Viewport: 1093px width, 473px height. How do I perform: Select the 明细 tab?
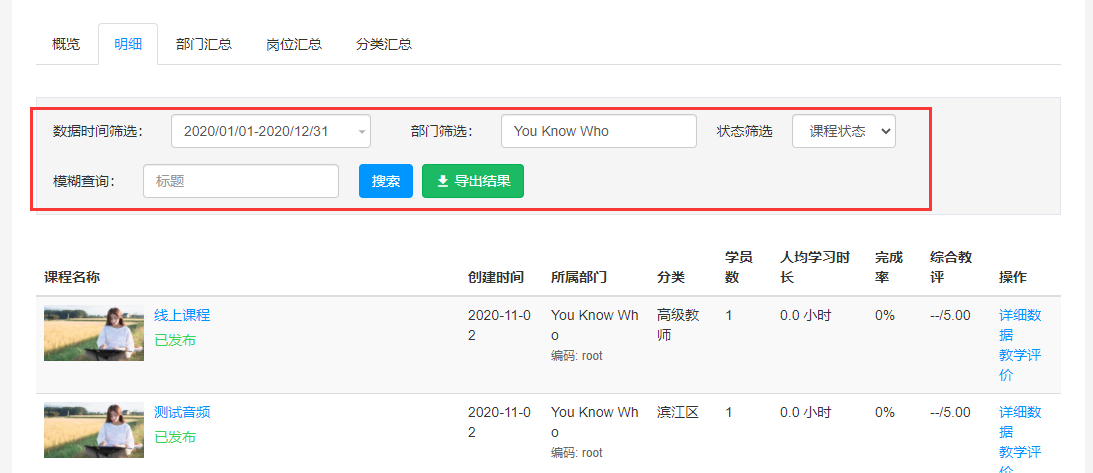click(128, 45)
